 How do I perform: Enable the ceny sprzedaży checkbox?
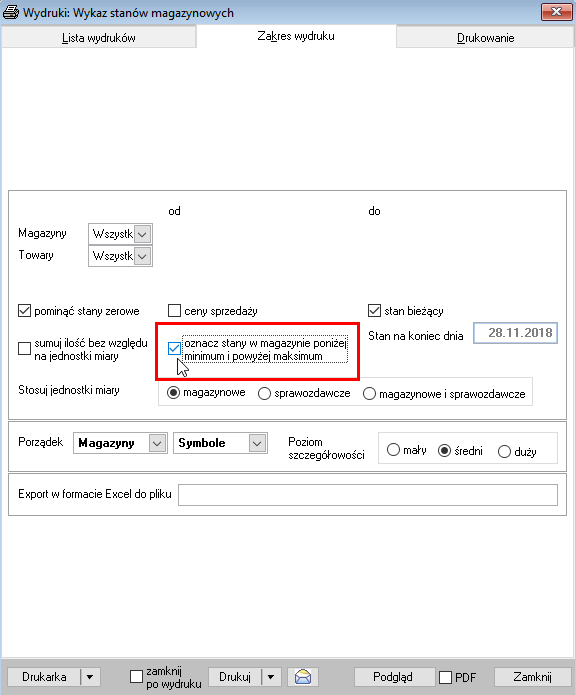(175, 311)
